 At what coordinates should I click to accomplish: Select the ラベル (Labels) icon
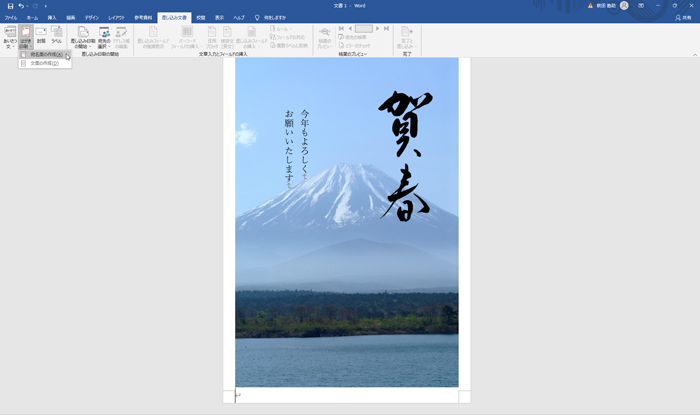(56, 37)
